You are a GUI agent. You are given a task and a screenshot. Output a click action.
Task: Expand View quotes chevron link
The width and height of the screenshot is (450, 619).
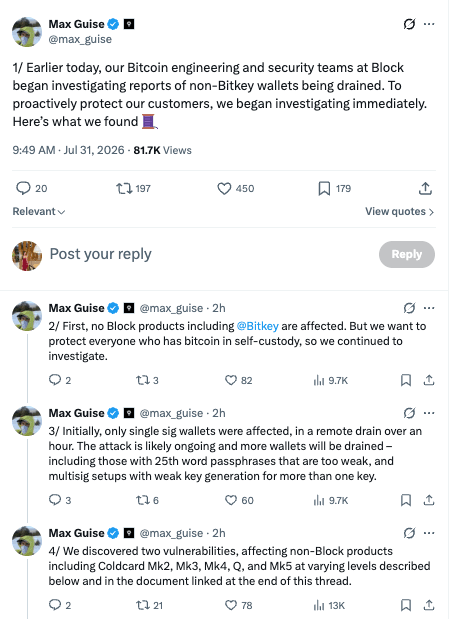(399, 212)
